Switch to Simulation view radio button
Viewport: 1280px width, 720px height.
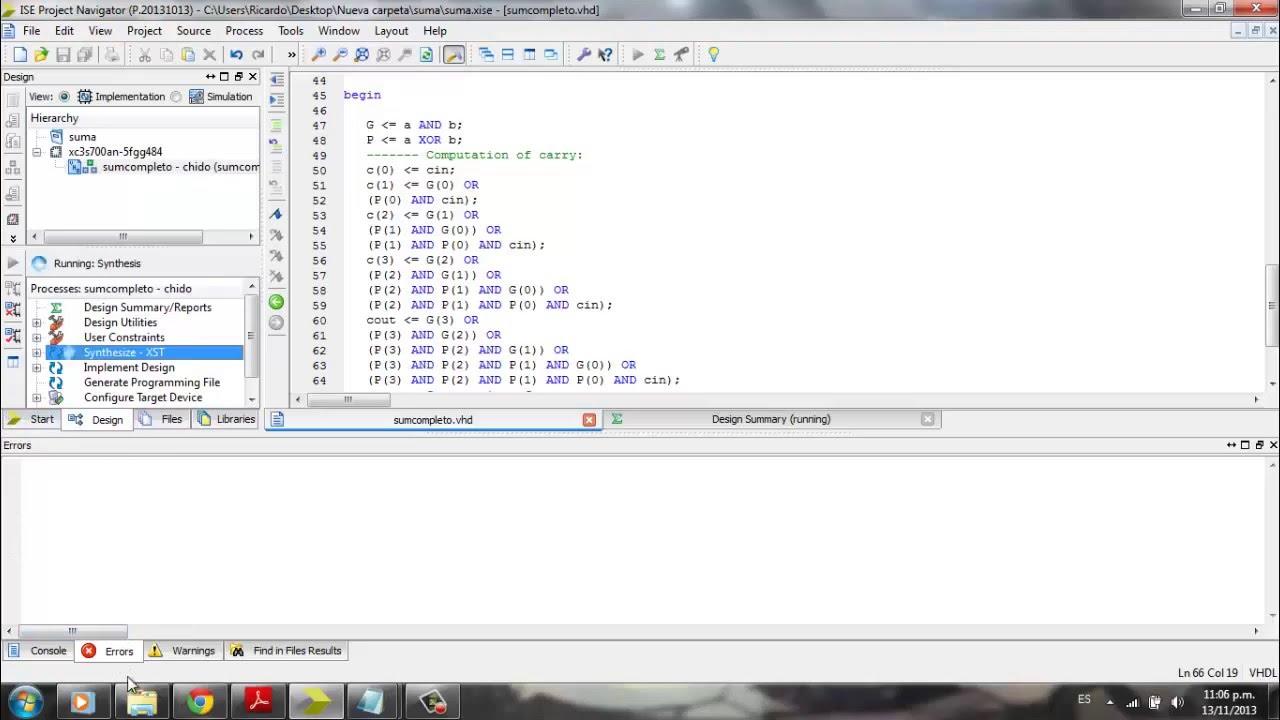coord(175,96)
